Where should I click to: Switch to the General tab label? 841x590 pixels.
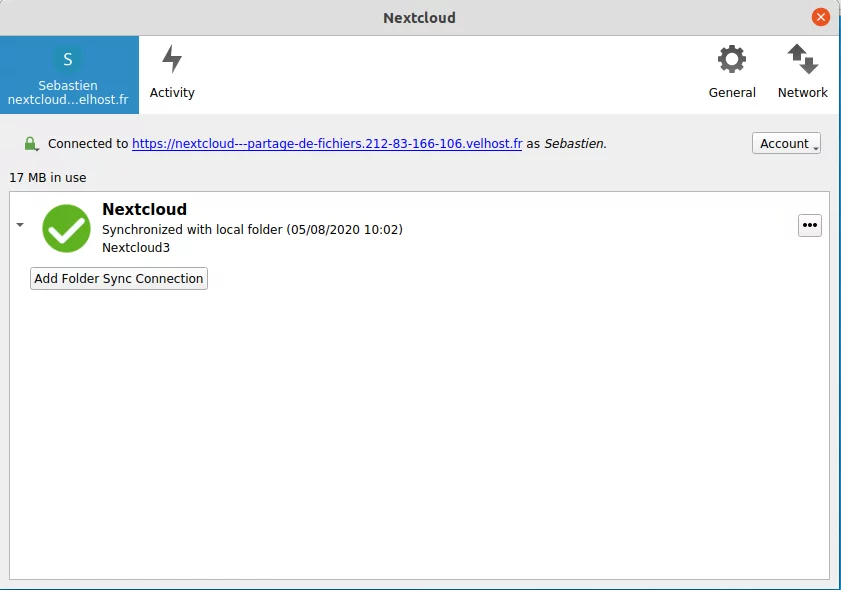732,92
